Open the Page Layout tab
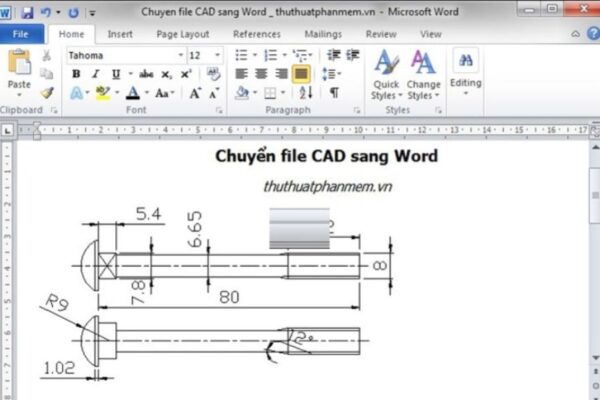The height and width of the screenshot is (400, 600). tap(181, 33)
